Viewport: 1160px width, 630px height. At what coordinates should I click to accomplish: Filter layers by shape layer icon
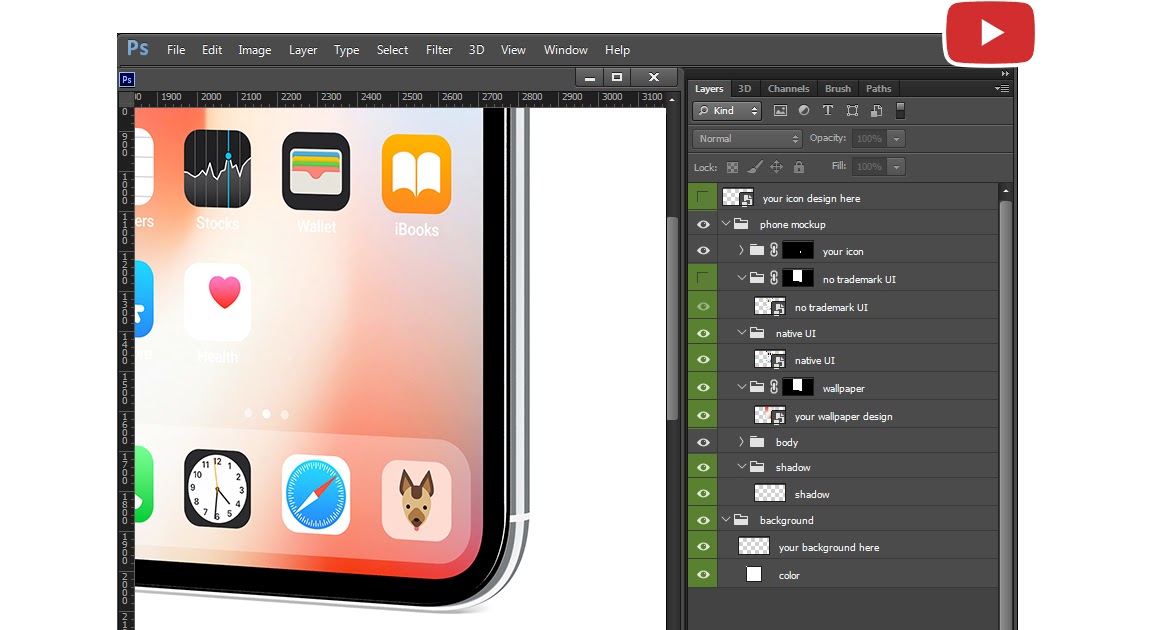pos(852,111)
